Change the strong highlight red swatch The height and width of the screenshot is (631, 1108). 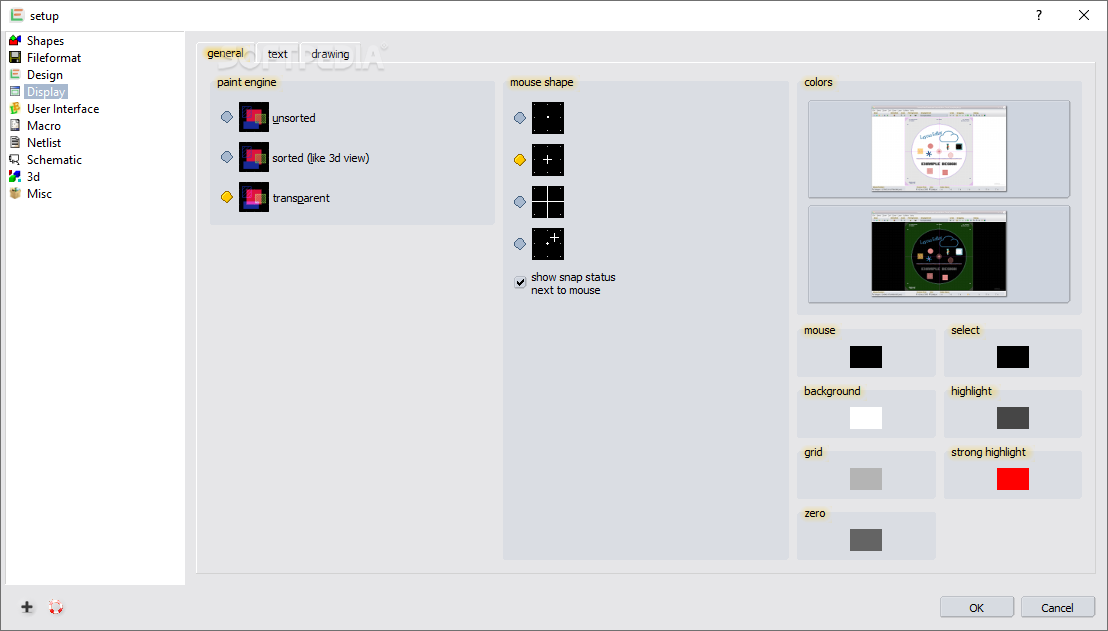(x=1013, y=478)
